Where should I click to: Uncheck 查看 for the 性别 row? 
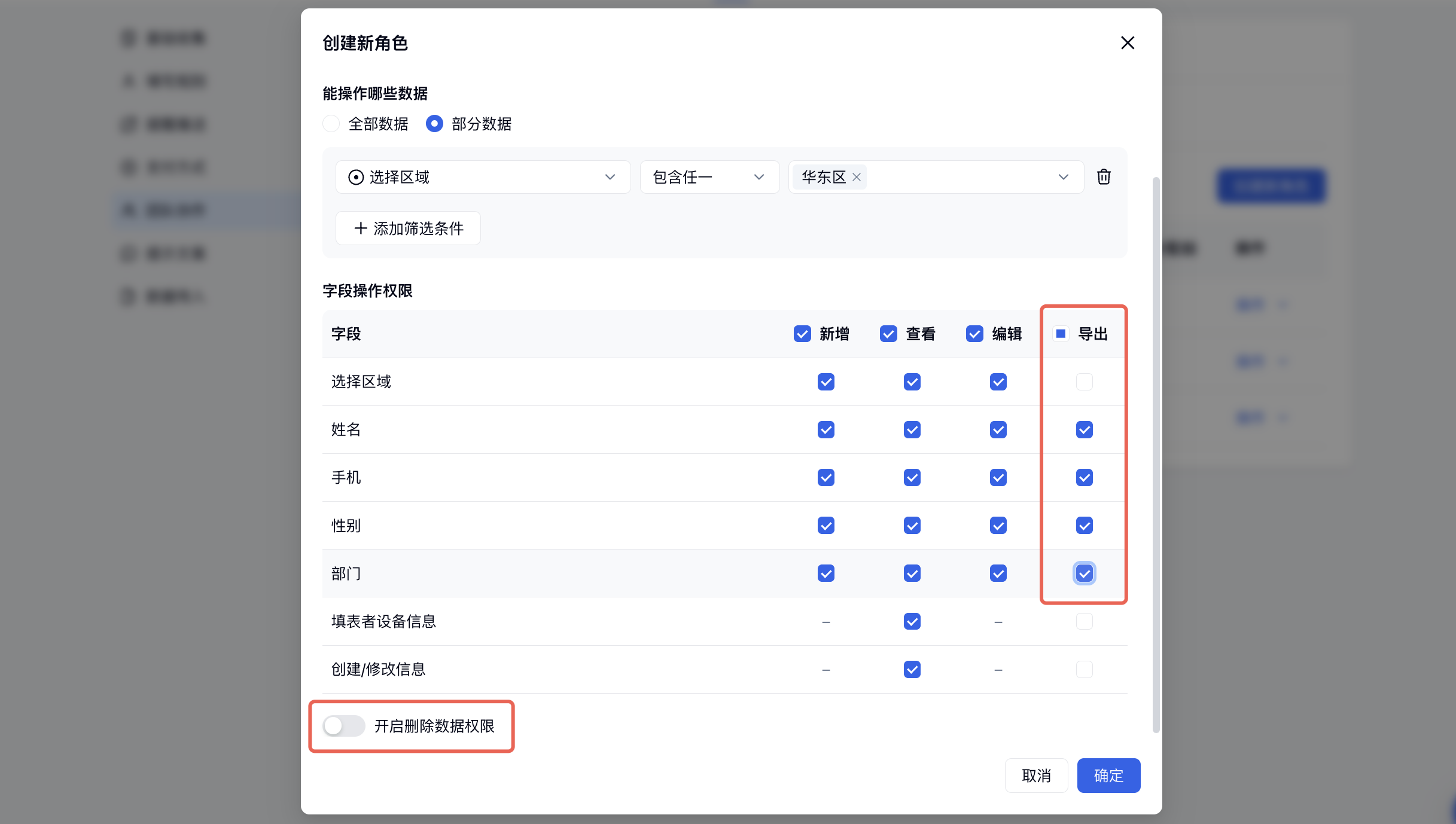912,525
